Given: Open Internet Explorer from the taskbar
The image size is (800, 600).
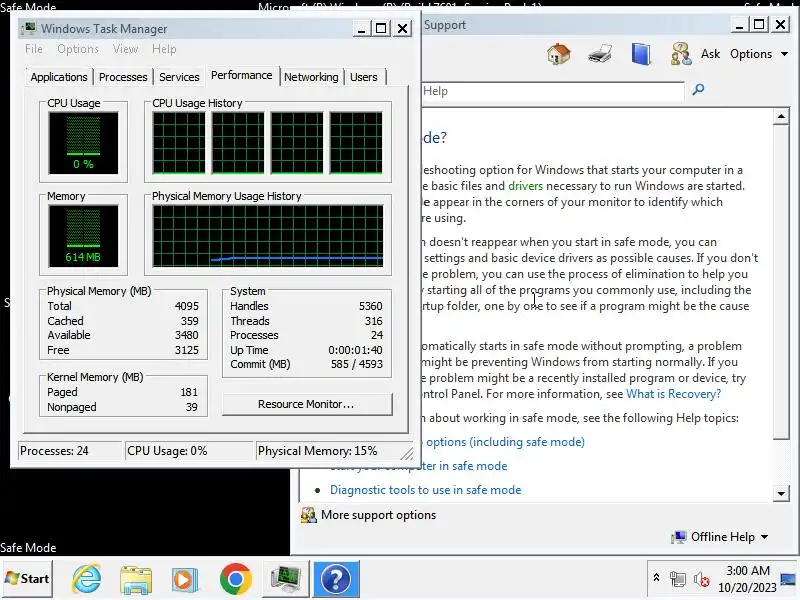Looking at the screenshot, I should coord(86,579).
